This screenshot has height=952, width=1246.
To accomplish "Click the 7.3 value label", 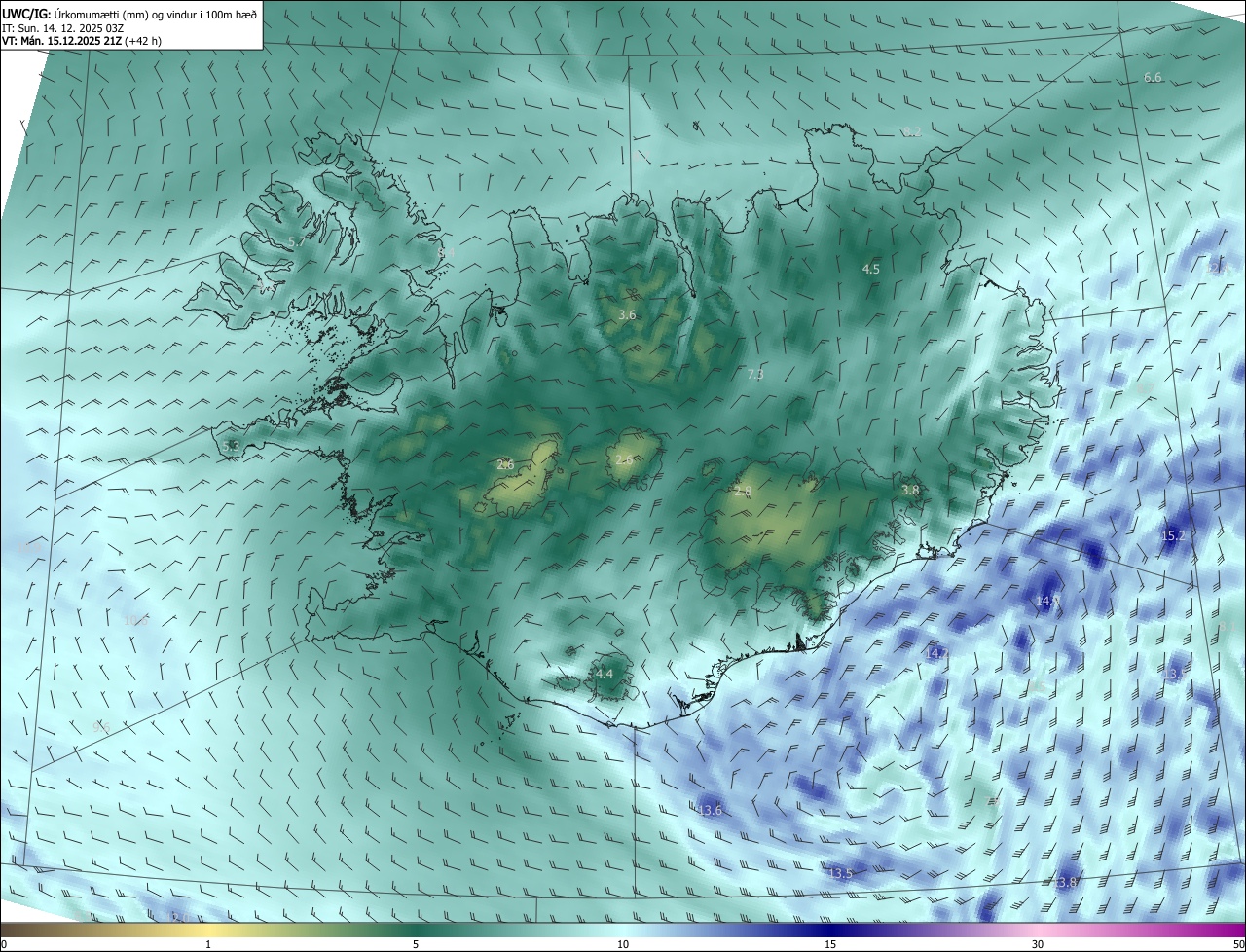I will (755, 374).
